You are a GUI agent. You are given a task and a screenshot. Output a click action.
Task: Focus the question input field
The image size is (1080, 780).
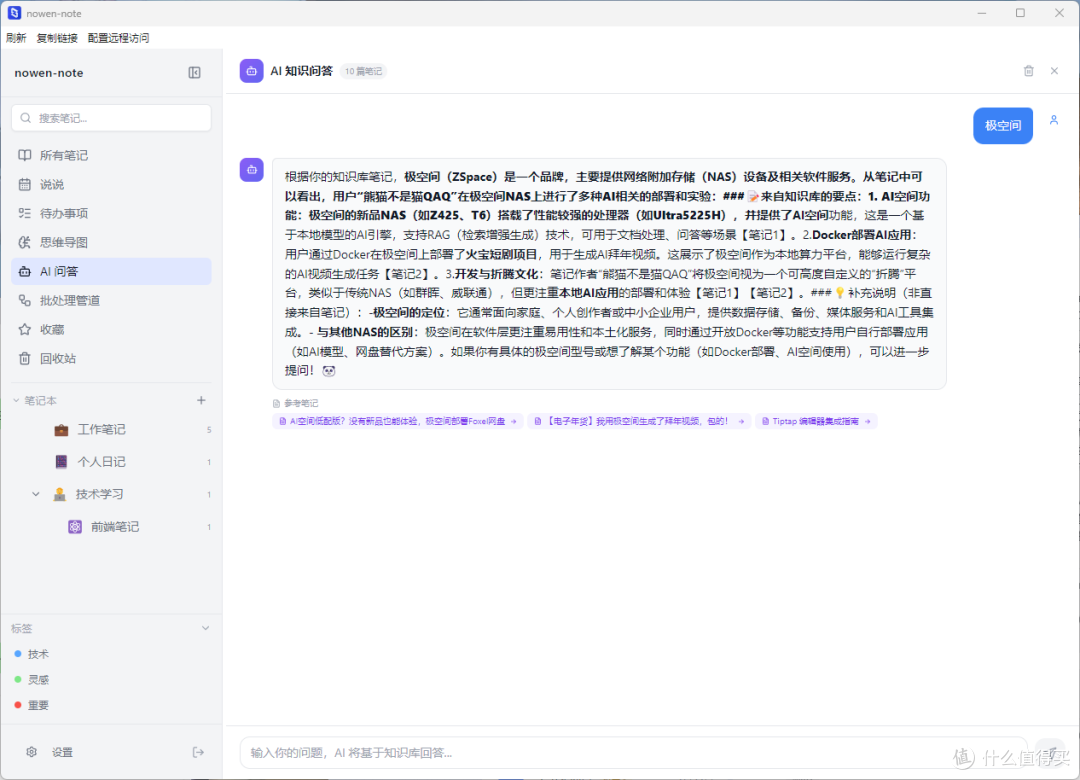click(634, 752)
